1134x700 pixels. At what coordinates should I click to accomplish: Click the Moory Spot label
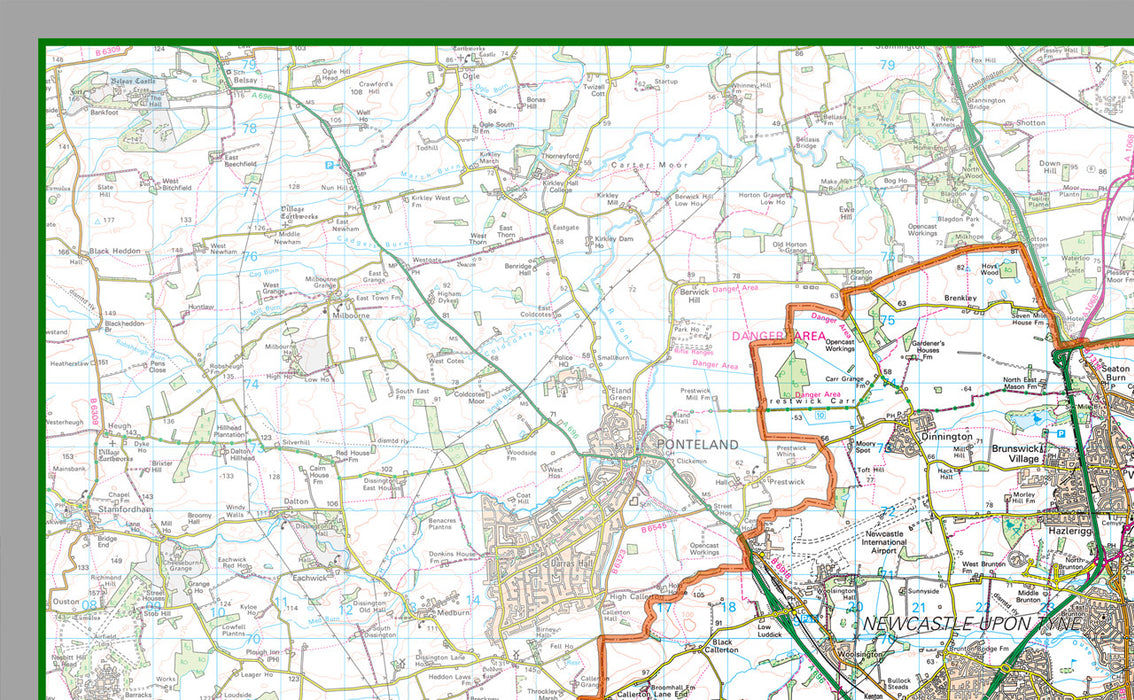click(x=865, y=447)
